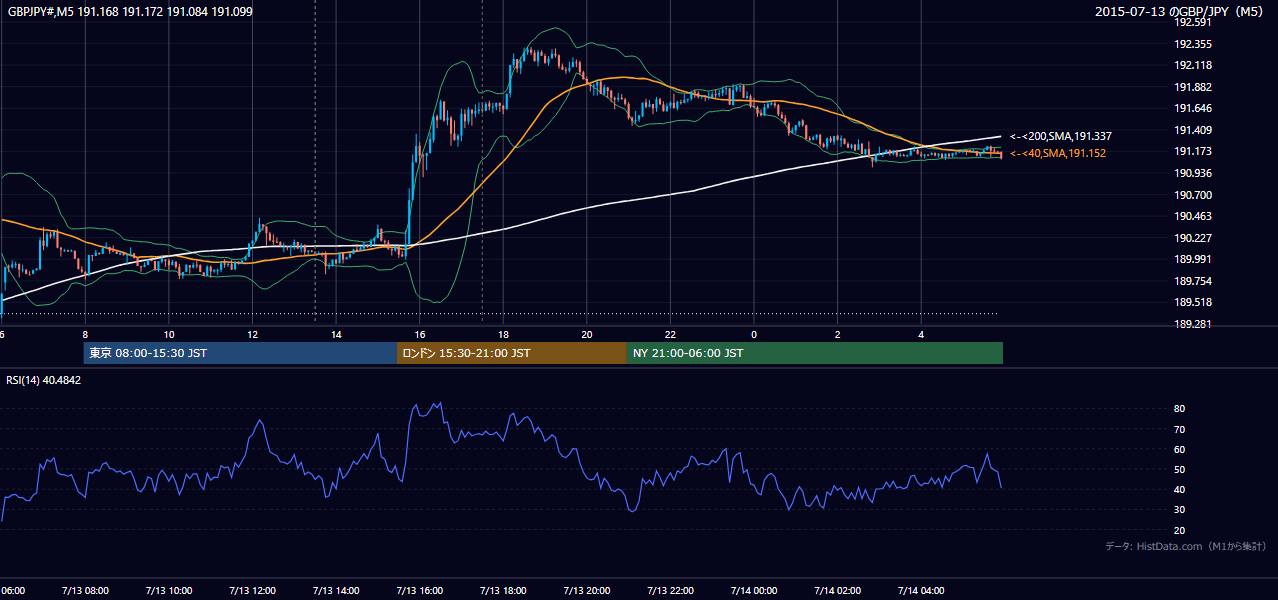This screenshot has height=600, width=1278.
Task: Click RSI scale value 80
Action: [x=1179, y=409]
